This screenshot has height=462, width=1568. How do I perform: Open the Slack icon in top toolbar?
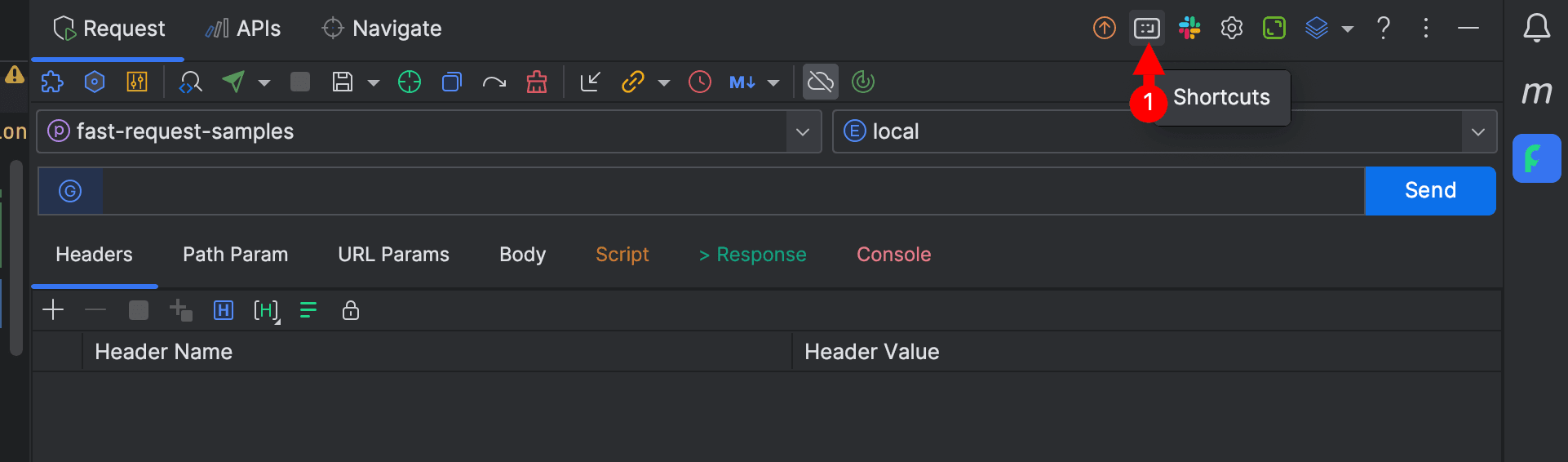[x=1189, y=29]
